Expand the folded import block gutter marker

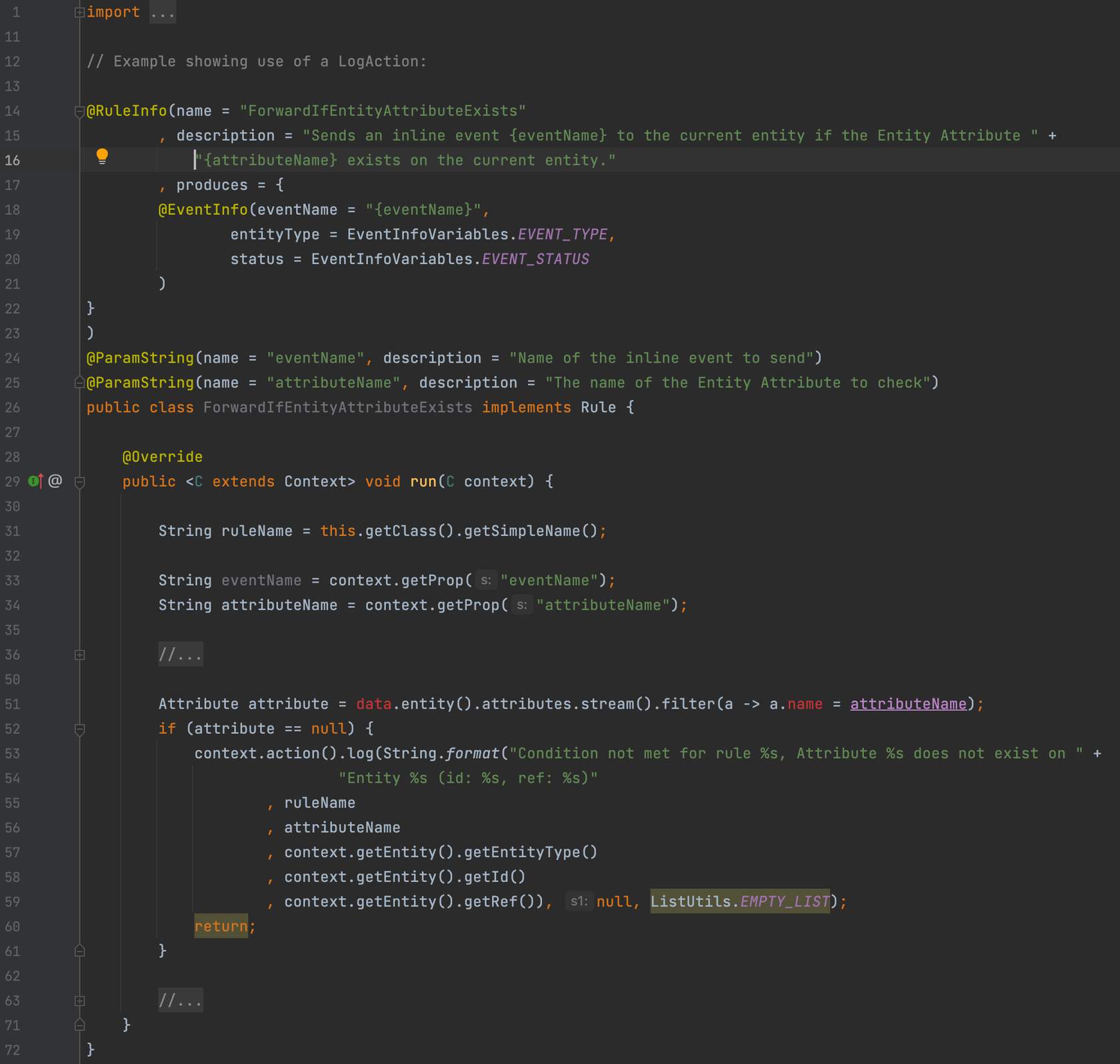pos(79,12)
